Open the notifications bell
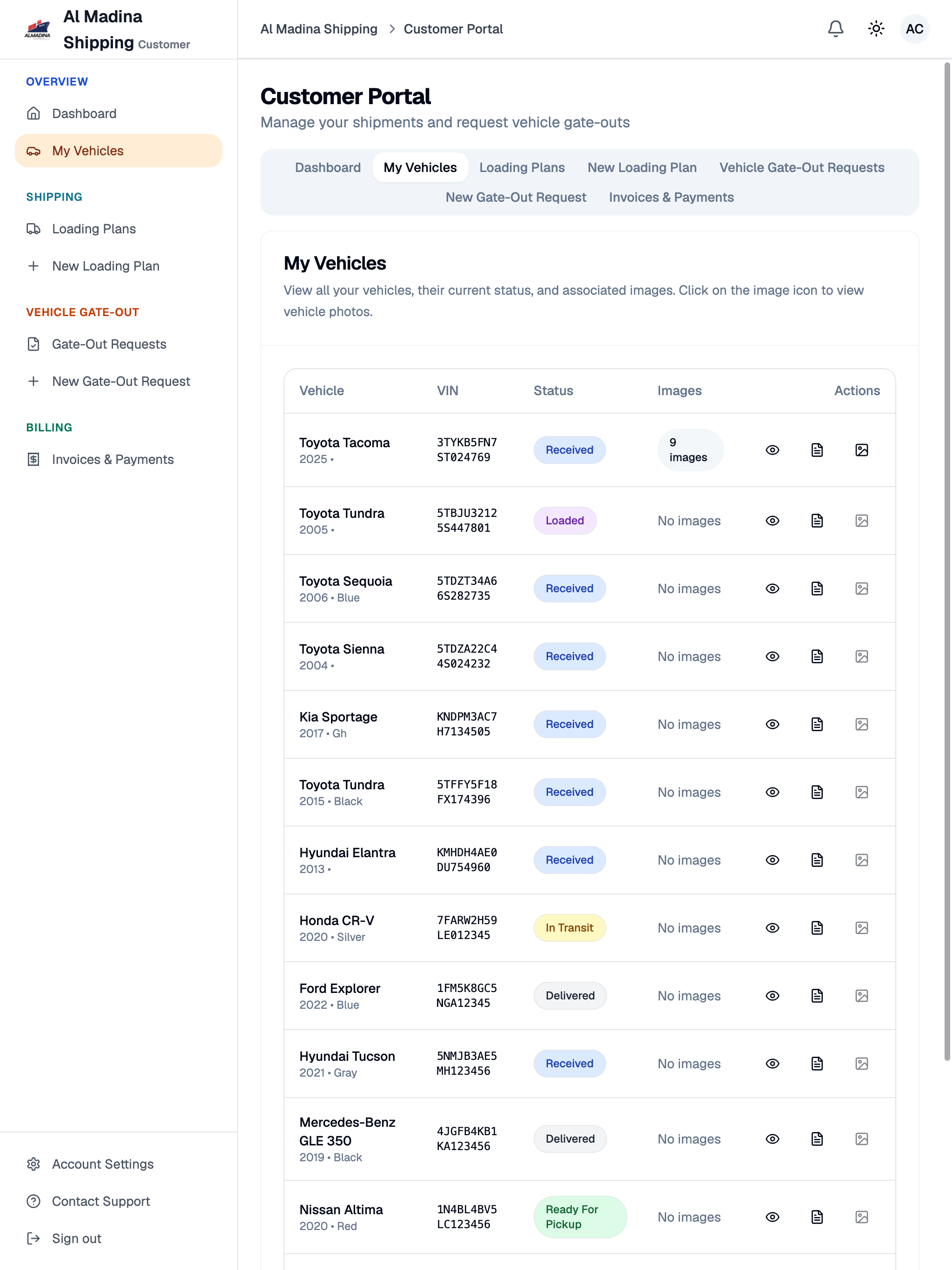 pyautogui.click(x=835, y=29)
